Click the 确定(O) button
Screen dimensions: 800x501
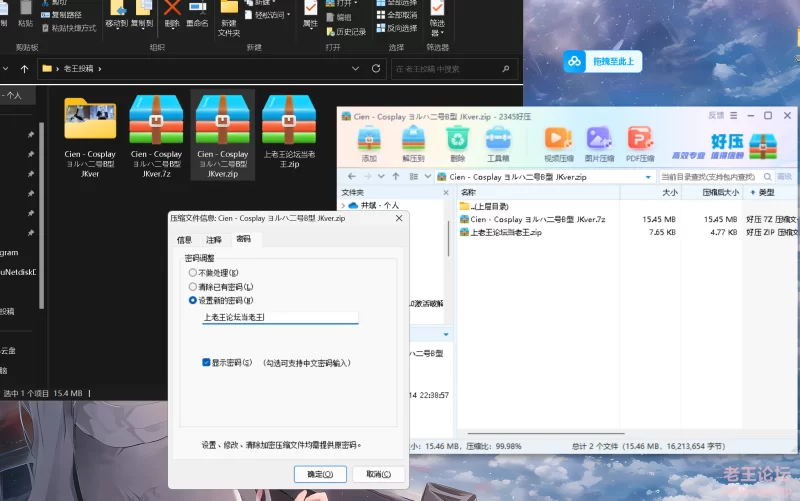(x=320, y=474)
